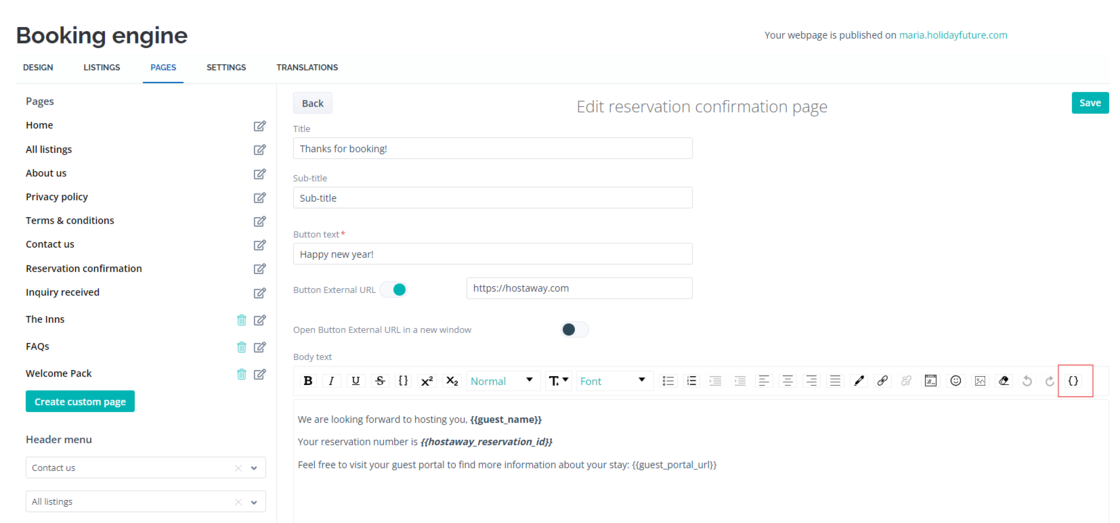Center align the body text
Screen dimensions: 1120x523
point(788,381)
